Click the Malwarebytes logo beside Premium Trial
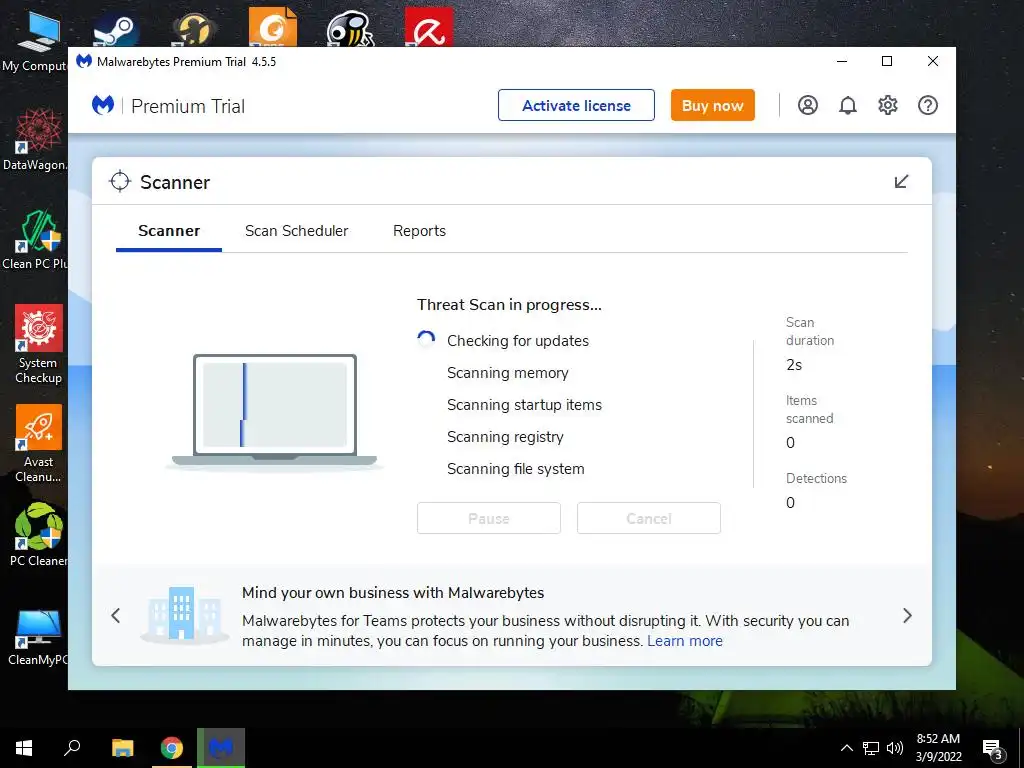 pyautogui.click(x=103, y=105)
